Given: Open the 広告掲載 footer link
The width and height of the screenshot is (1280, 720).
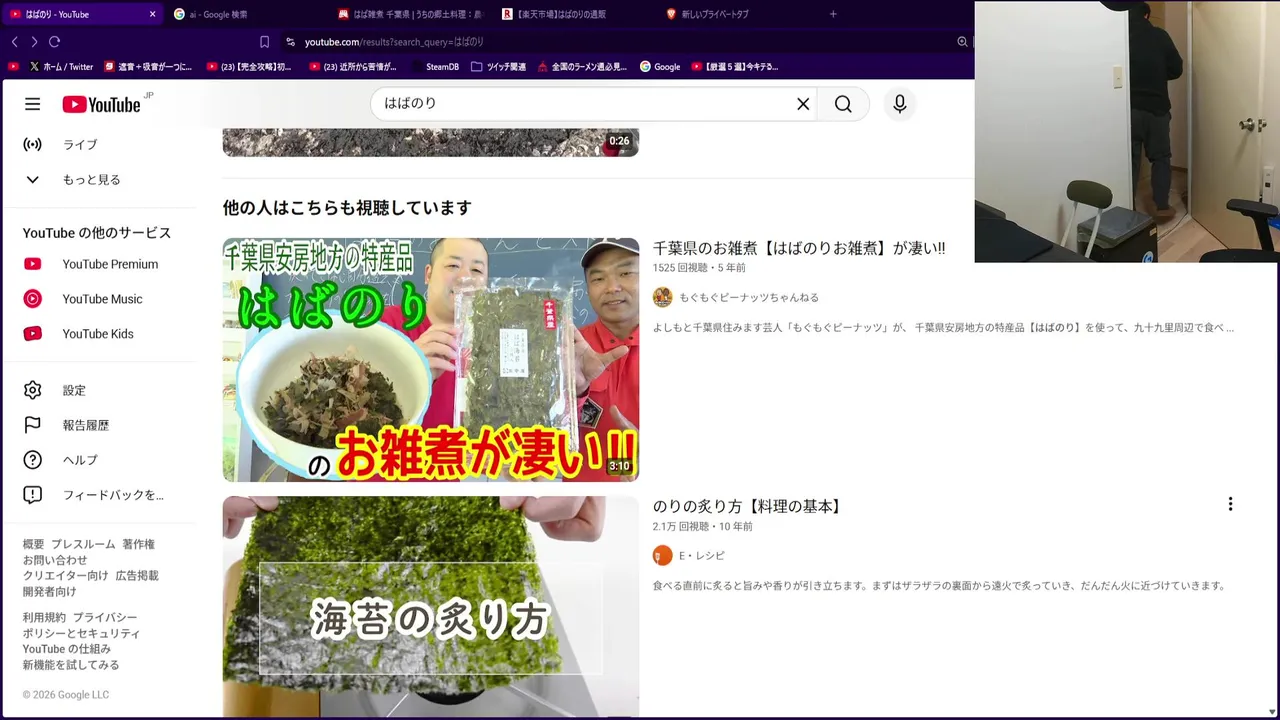Looking at the screenshot, I should [x=137, y=575].
